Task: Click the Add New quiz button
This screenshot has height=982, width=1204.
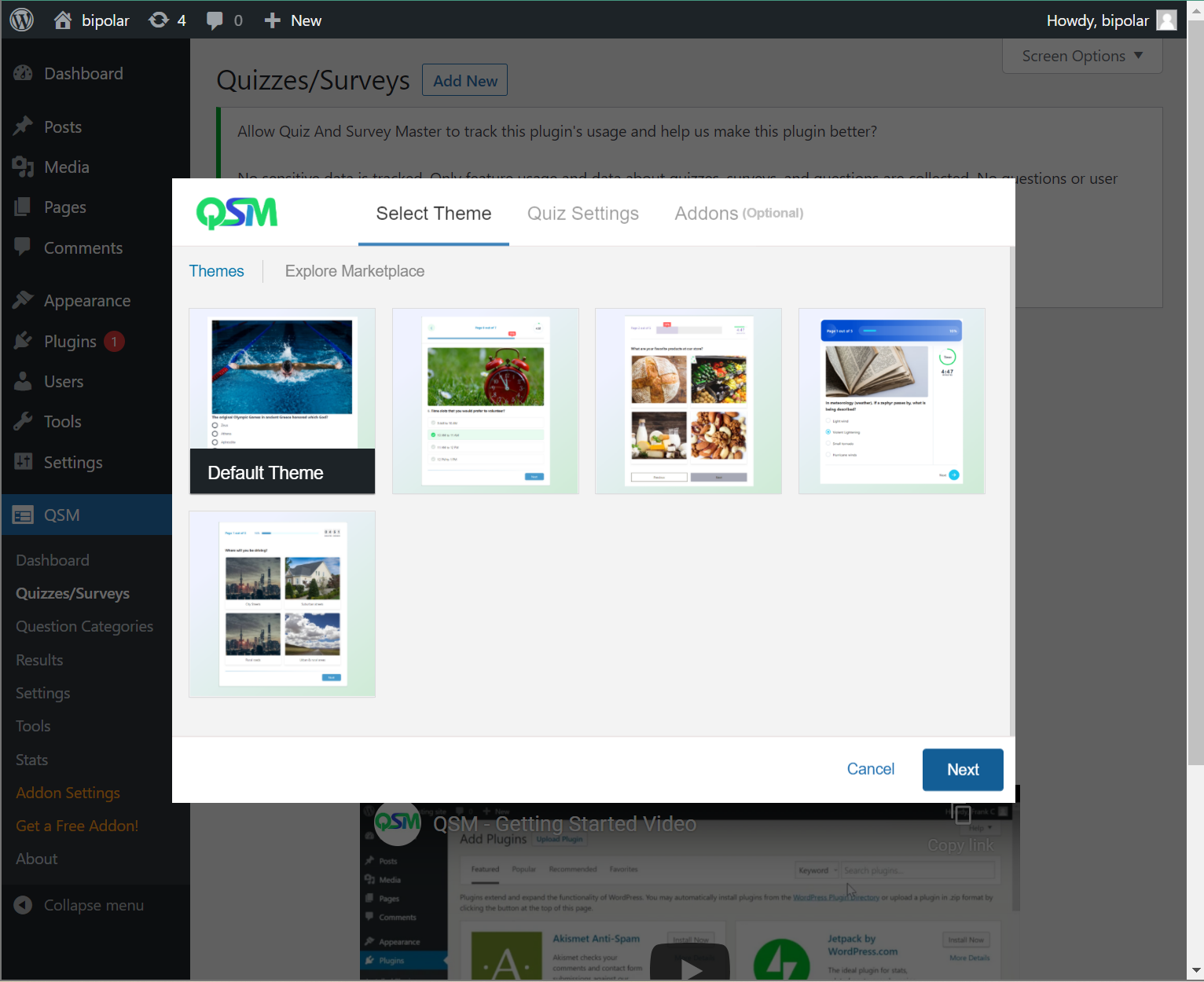Action: click(x=465, y=80)
